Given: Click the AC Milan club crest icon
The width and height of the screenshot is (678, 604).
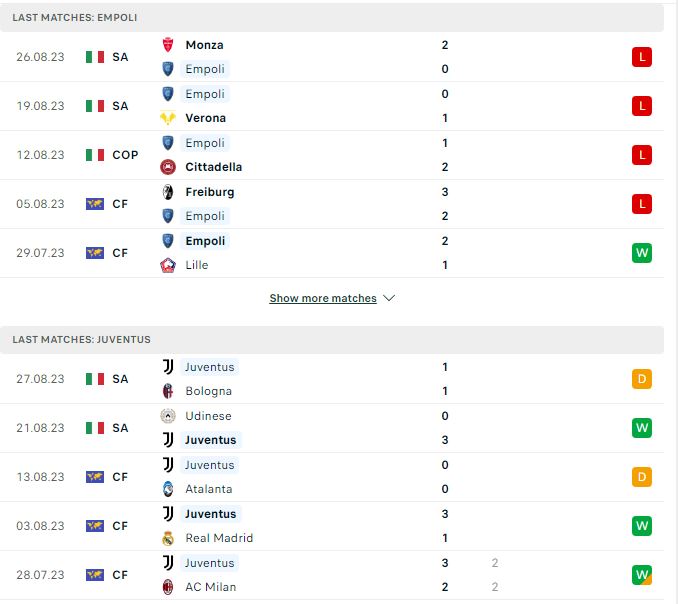Looking at the screenshot, I should tap(168, 587).
